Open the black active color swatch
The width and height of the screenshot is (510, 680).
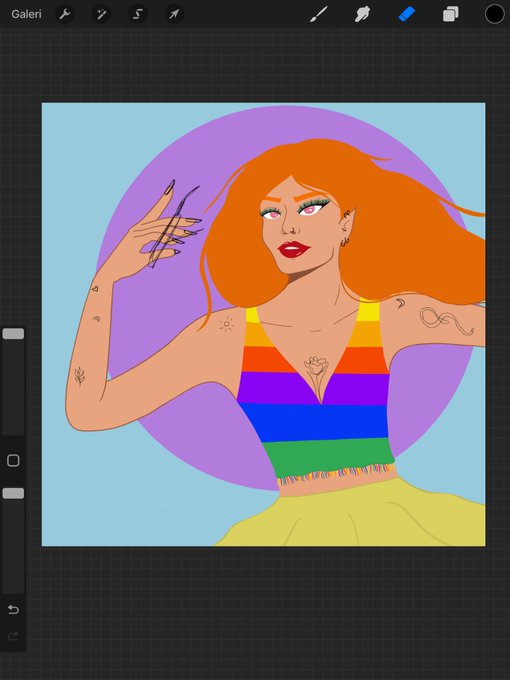coord(494,14)
